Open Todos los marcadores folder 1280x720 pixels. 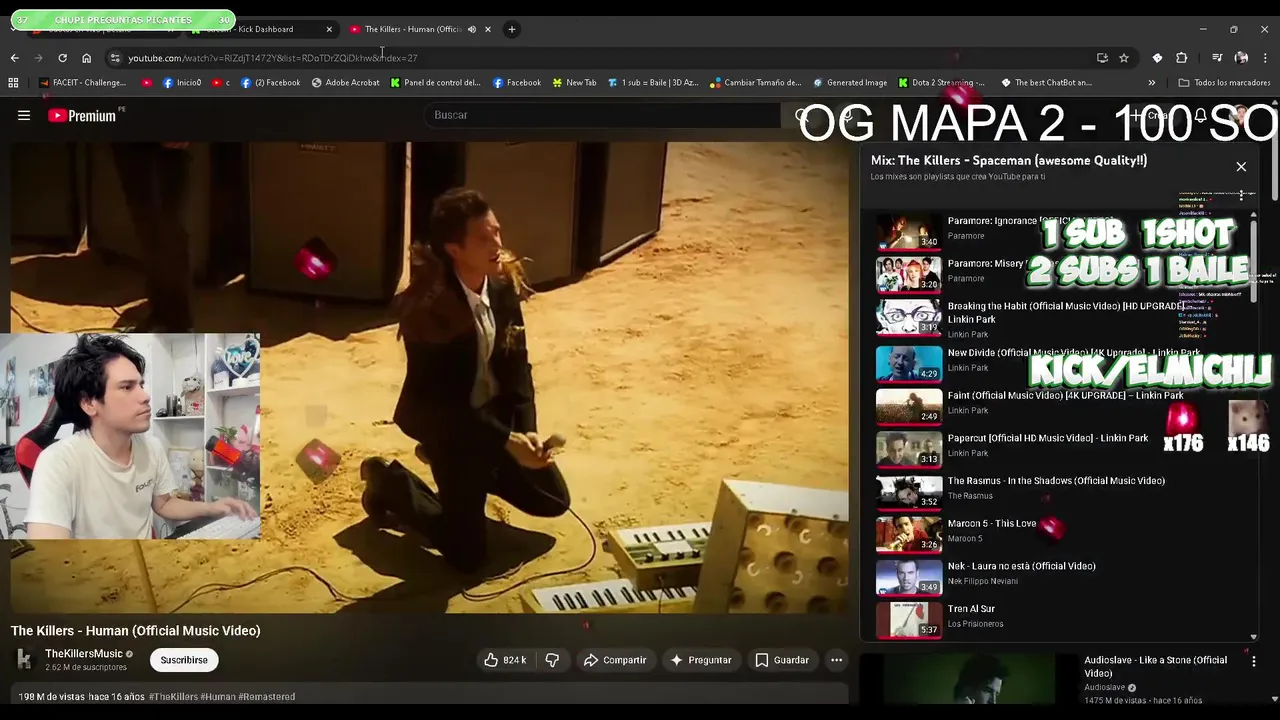1224,83
